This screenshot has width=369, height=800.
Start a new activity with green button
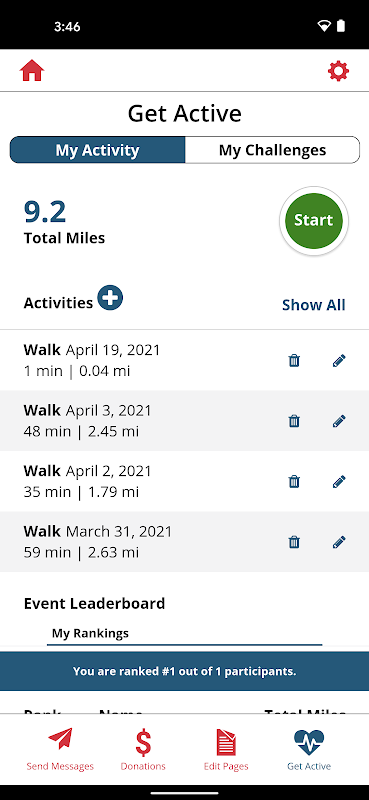[x=314, y=221]
